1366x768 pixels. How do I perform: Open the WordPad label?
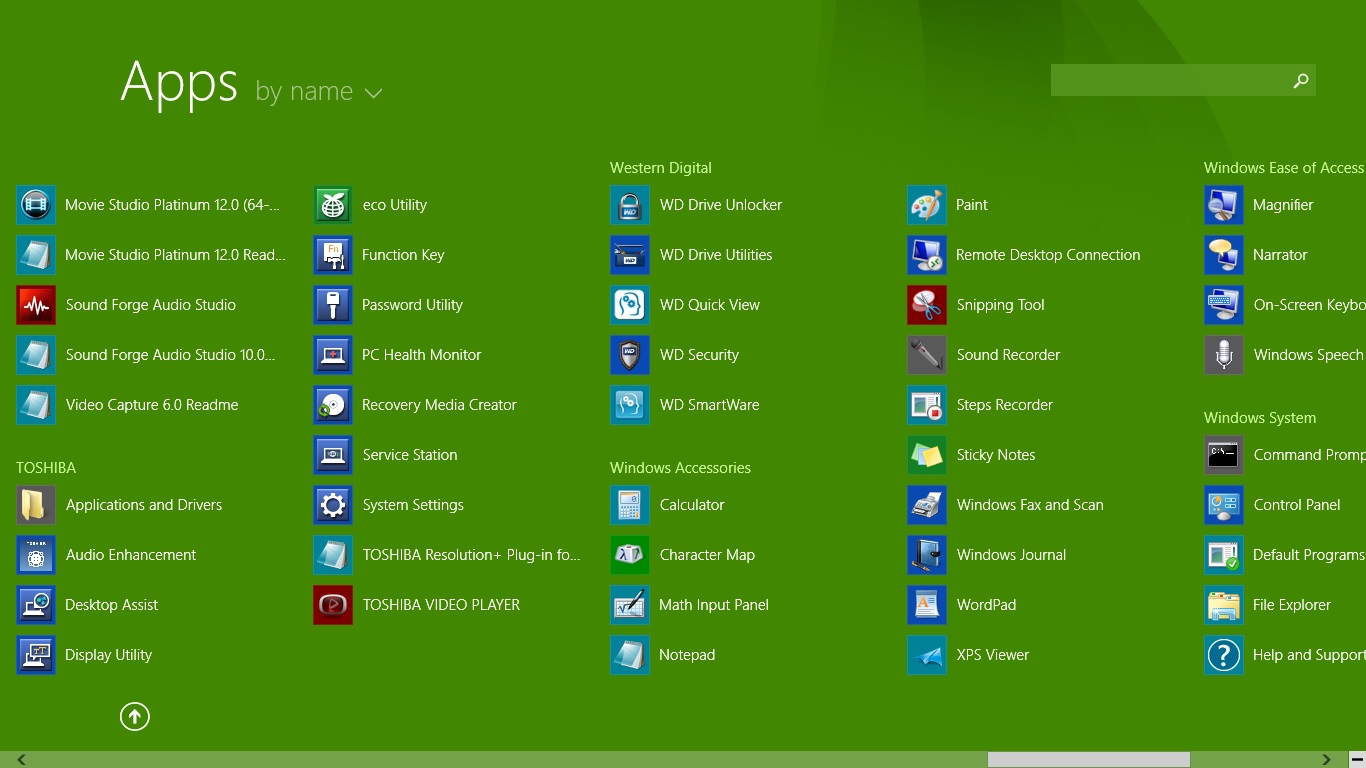(x=986, y=605)
